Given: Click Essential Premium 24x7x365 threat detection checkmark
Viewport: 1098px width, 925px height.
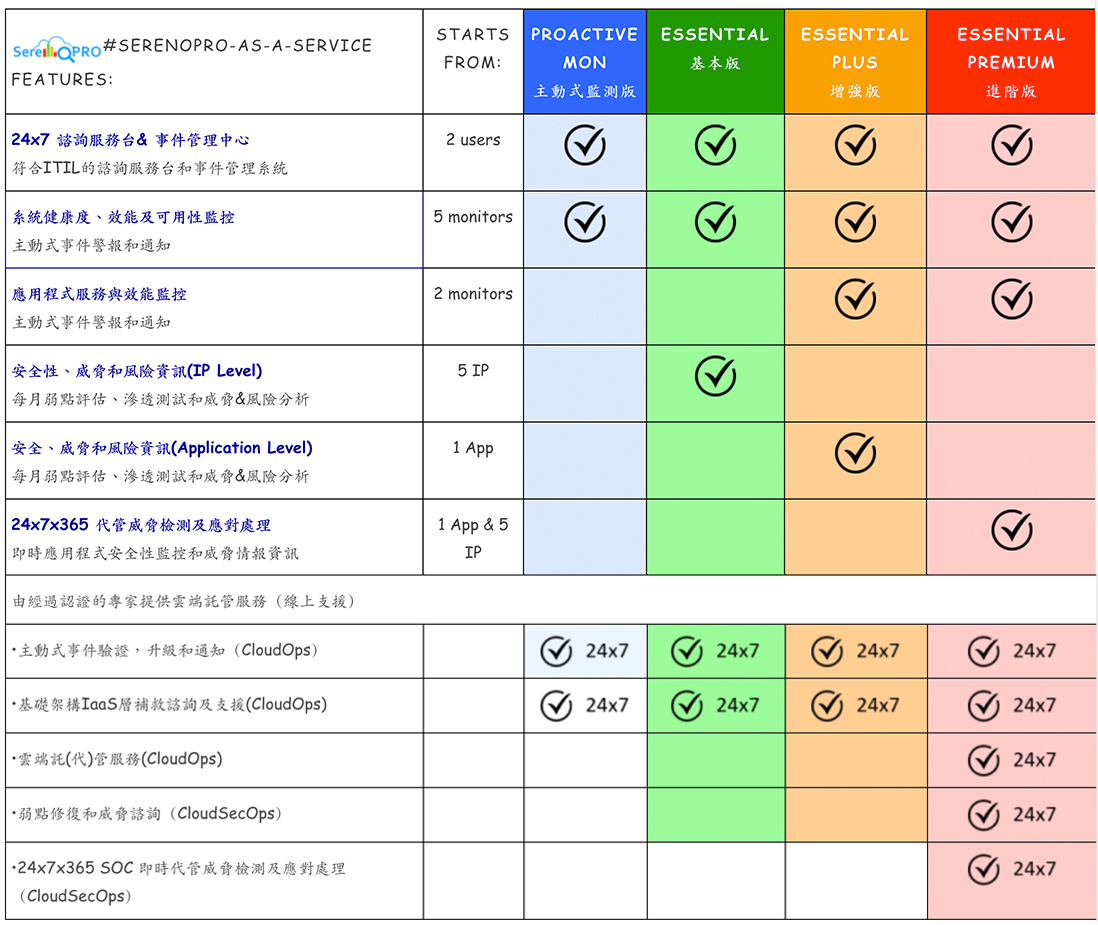Looking at the screenshot, I should (1011, 530).
